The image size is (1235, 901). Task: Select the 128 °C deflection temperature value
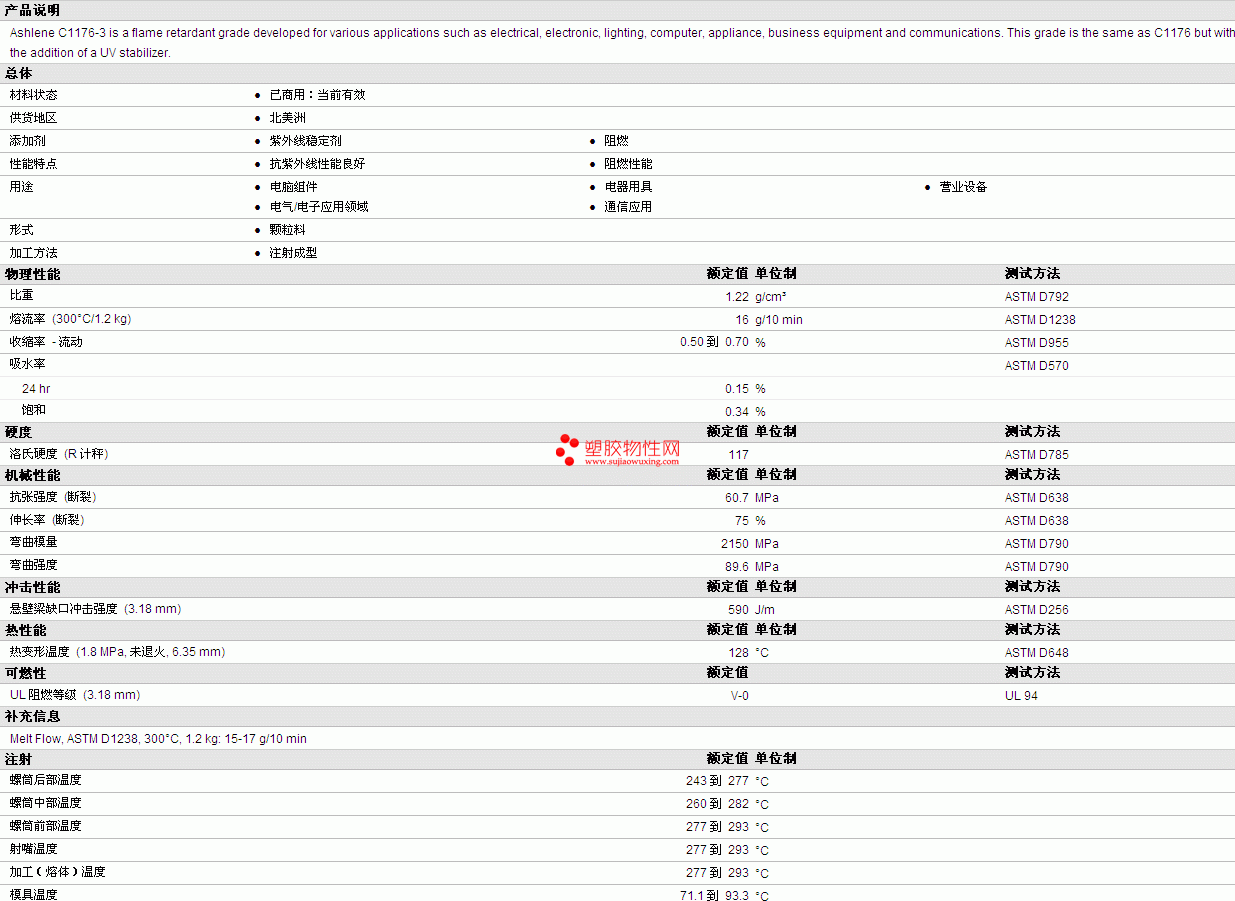tap(748, 653)
